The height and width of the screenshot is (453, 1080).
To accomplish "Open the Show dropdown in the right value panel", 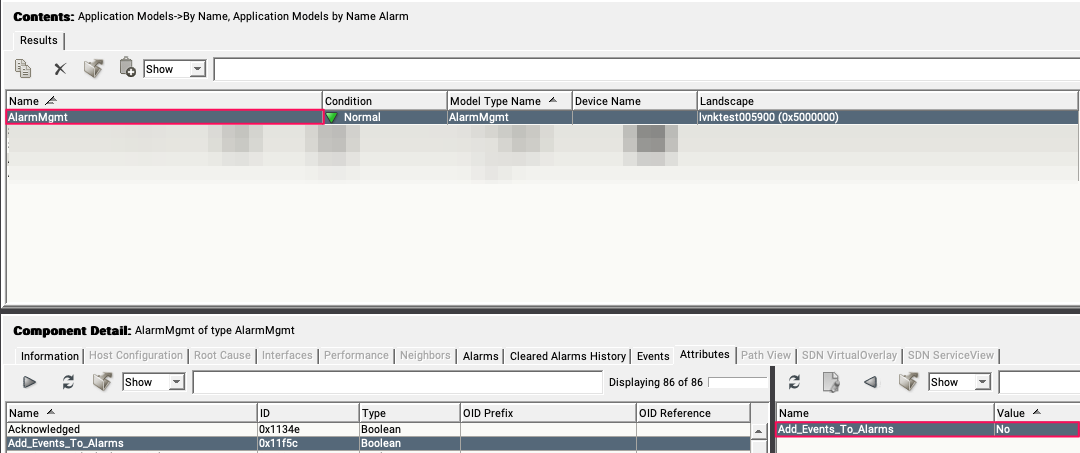I will (958, 382).
